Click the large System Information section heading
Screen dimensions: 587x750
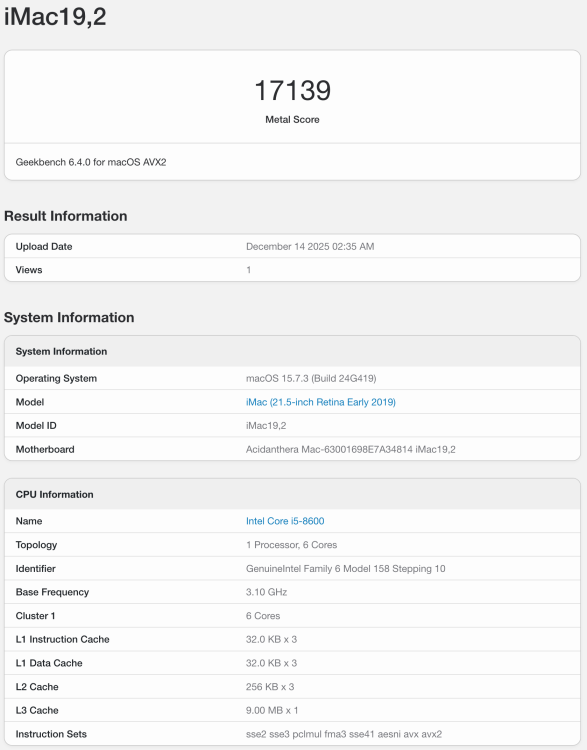69,317
